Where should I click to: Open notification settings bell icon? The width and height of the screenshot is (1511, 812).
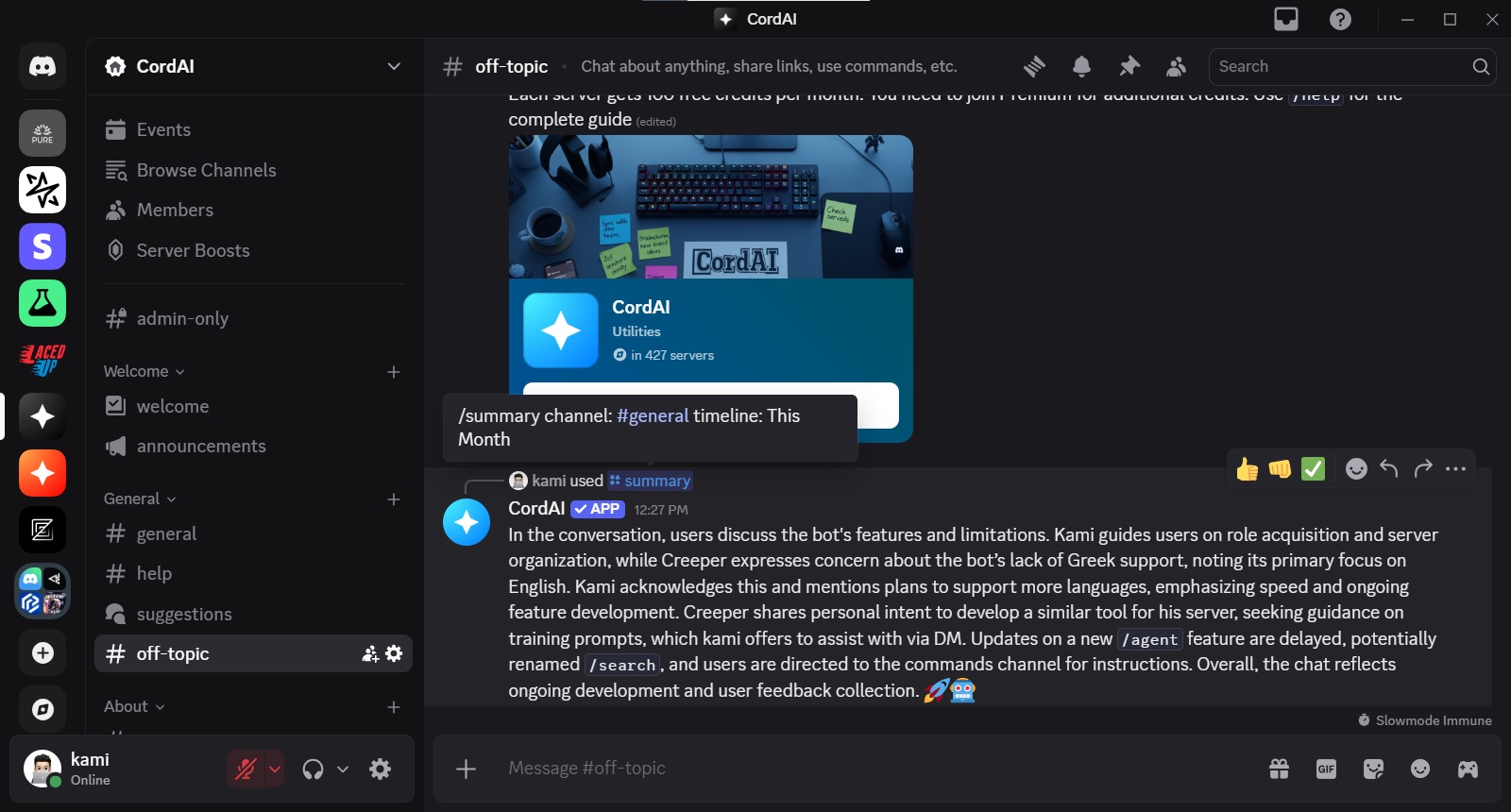pyautogui.click(x=1081, y=66)
